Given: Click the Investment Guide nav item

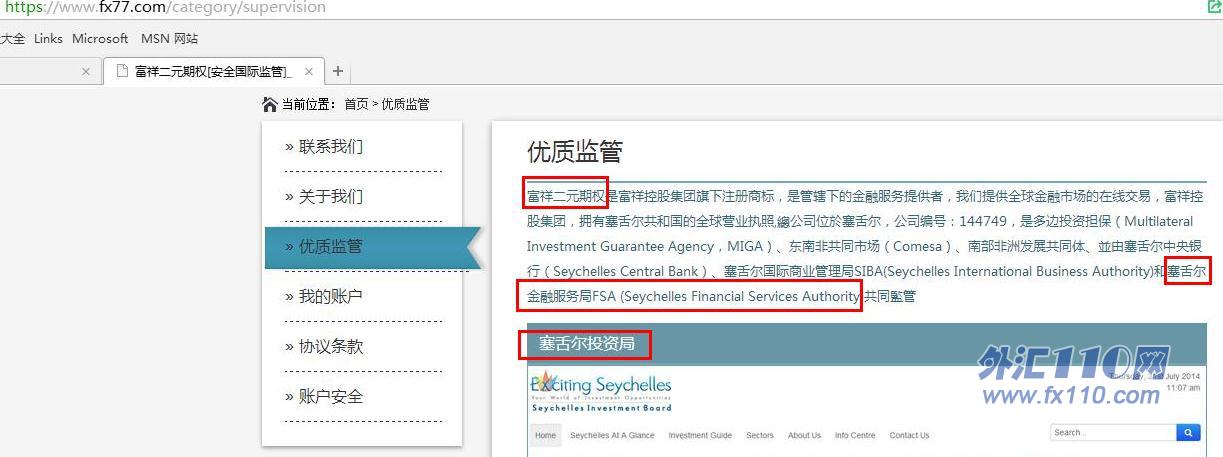Looking at the screenshot, I should click(x=700, y=435).
